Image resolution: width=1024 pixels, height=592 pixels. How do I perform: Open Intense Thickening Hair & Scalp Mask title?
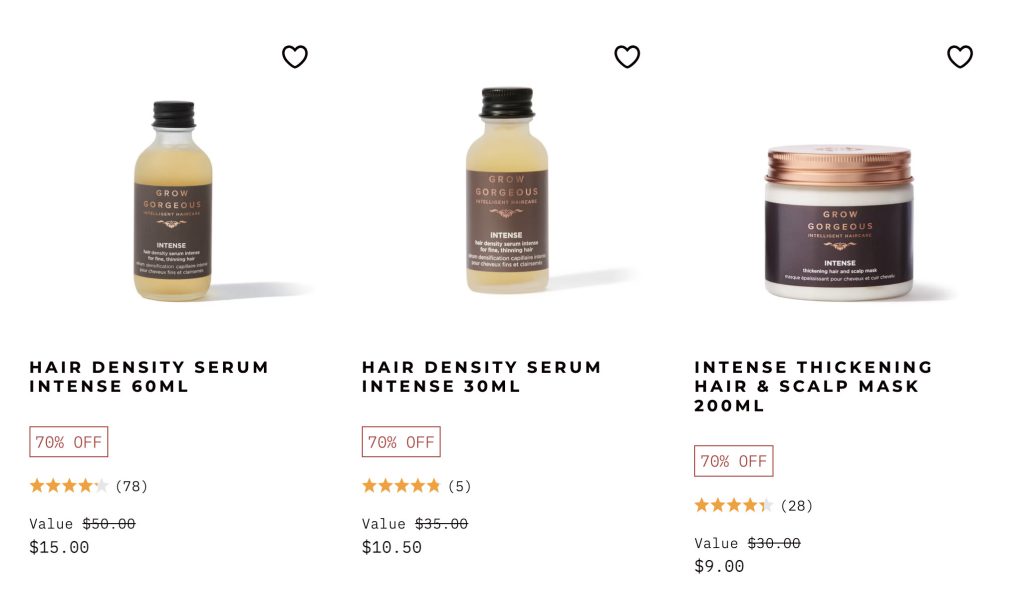click(813, 386)
